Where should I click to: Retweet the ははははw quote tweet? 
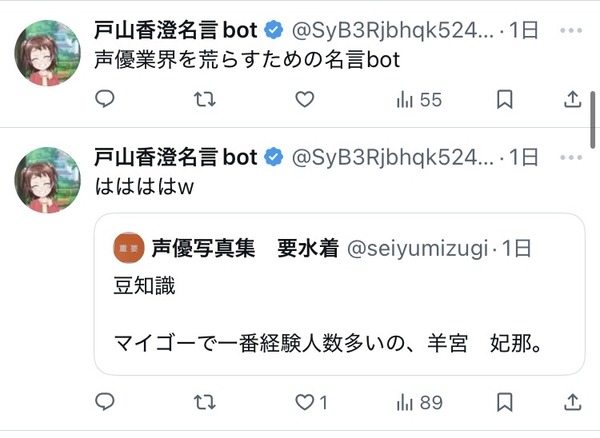tap(205, 402)
